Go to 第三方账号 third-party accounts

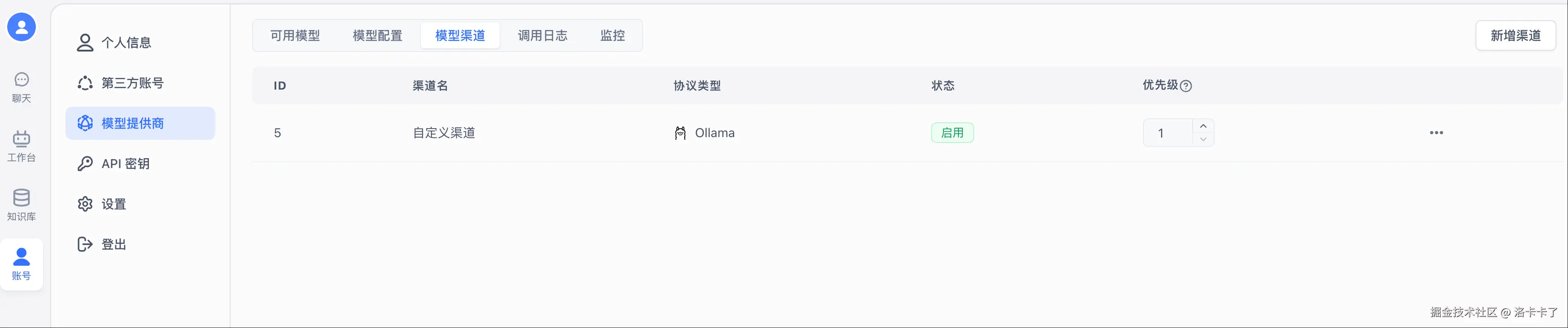pos(132,83)
